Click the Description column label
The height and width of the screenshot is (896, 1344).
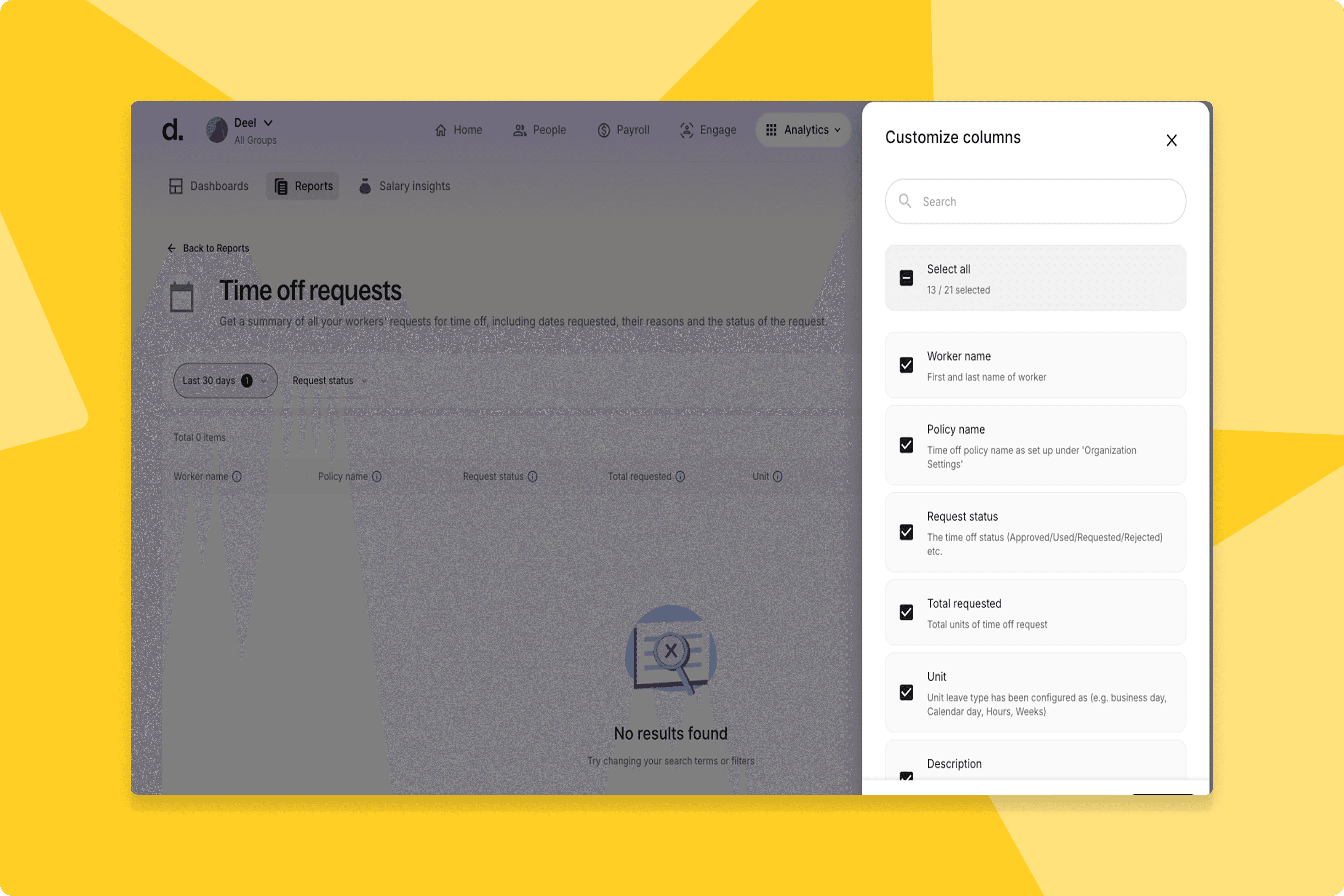(x=954, y=764)
